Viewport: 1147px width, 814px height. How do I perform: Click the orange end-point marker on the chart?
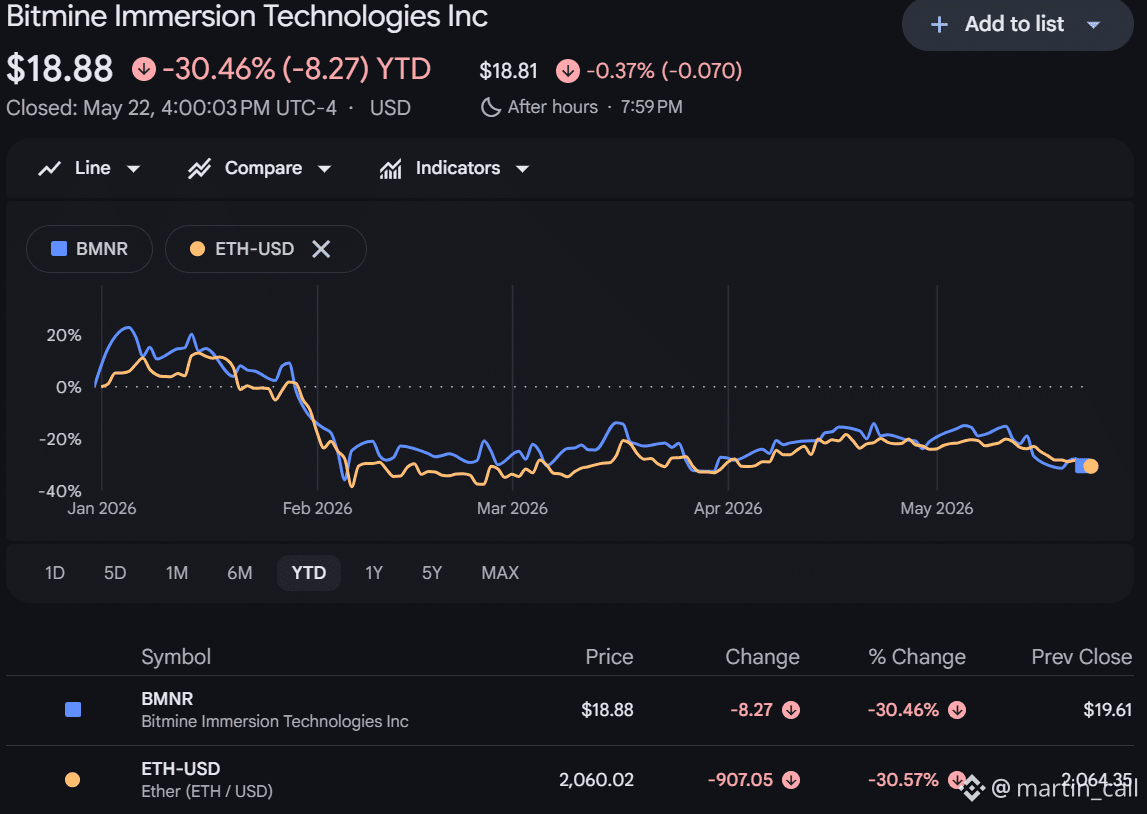[x=1091, y=466]
